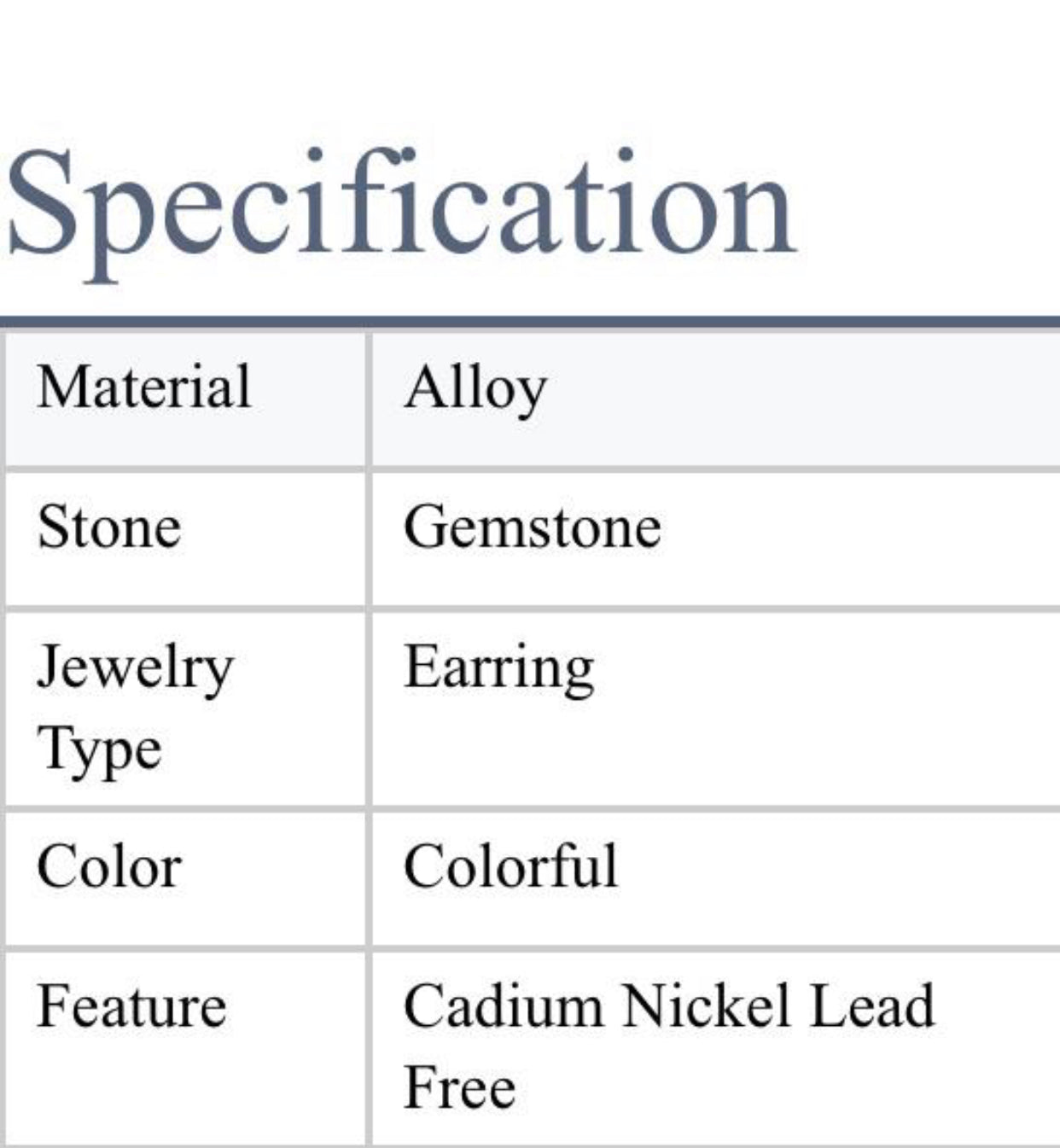Select the Earring value text

(x=498, y=669)
